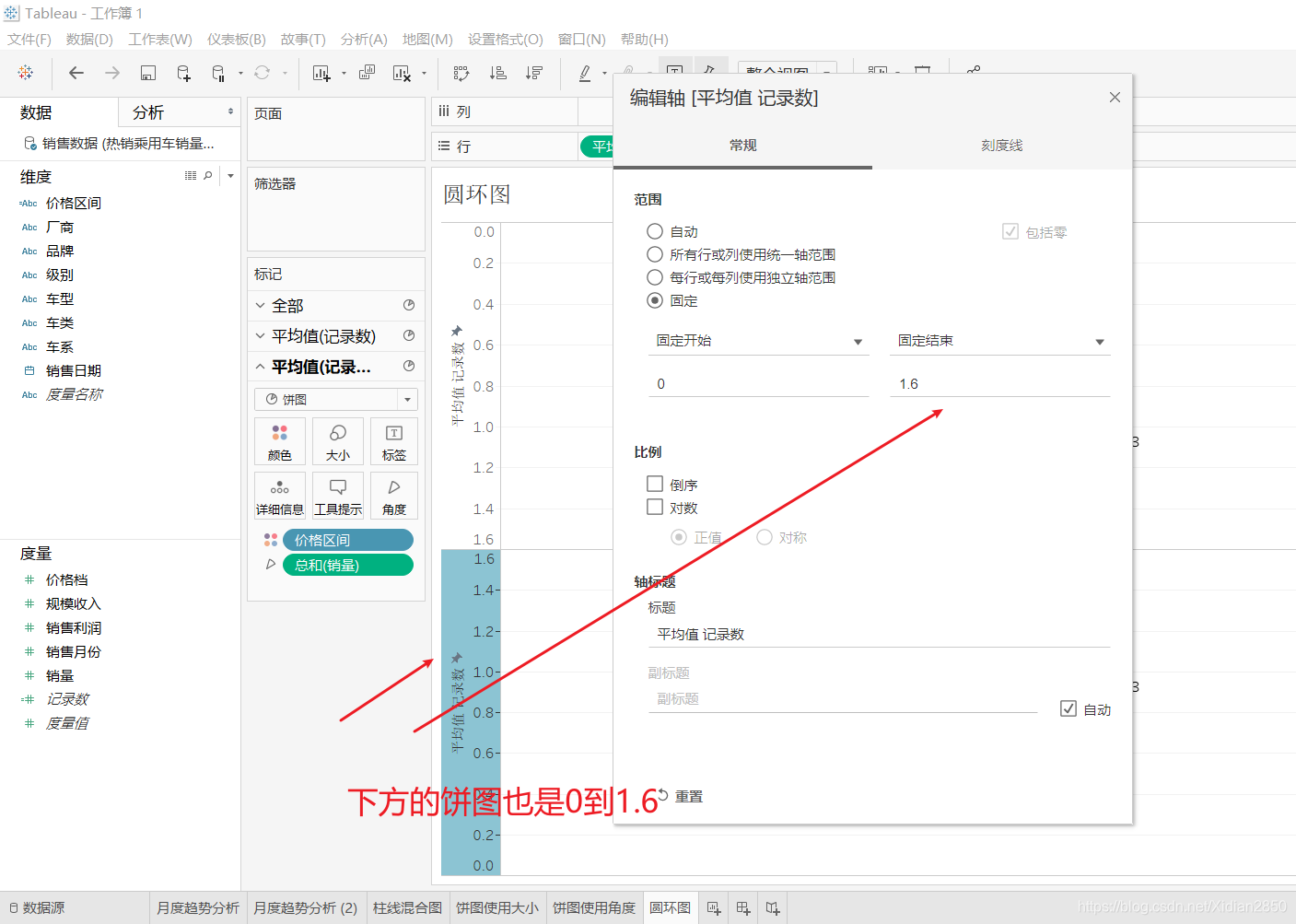1296x924 pixels.
Task: Open the 饼图 mark type dropdown
Action: [x=336, y=399]
